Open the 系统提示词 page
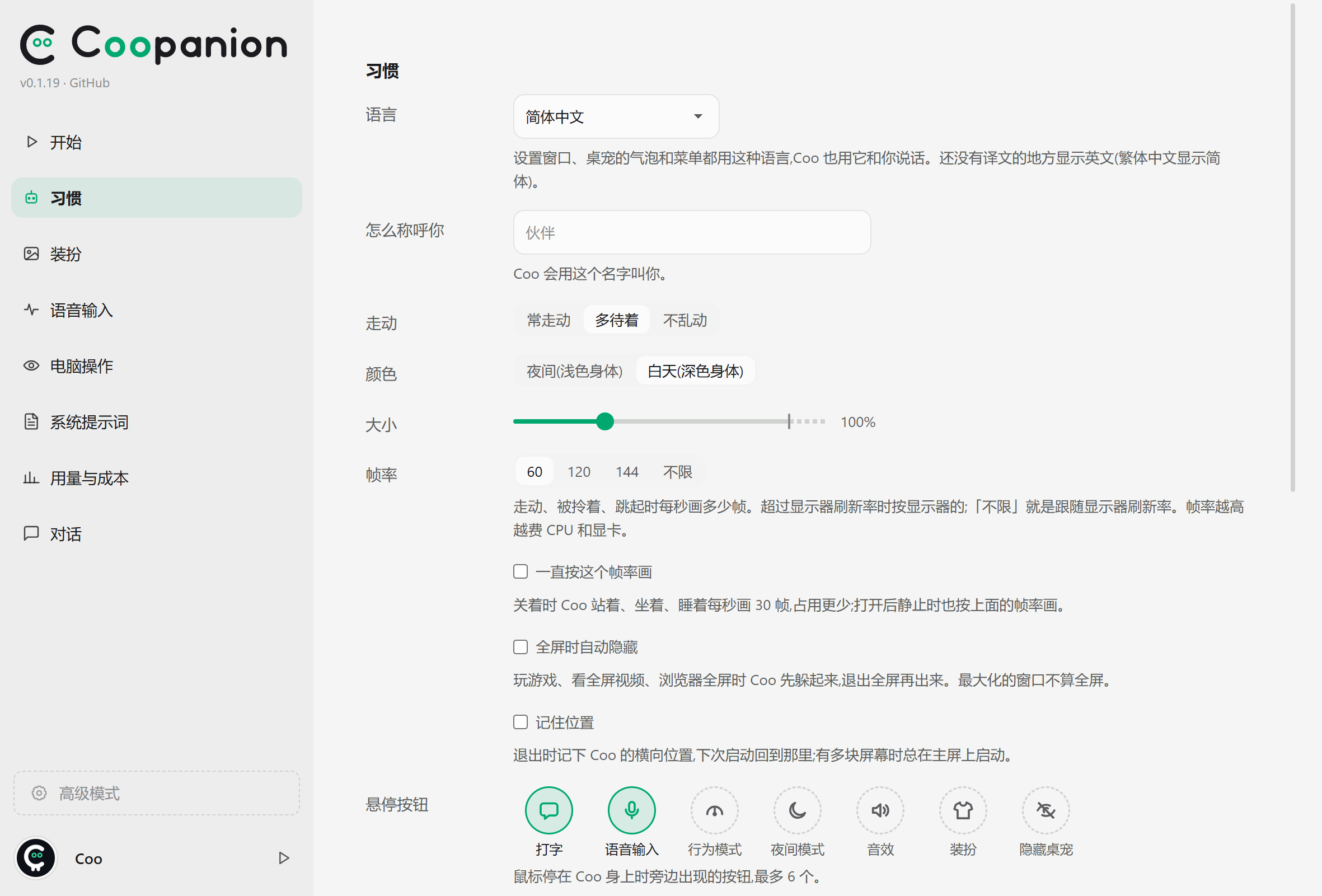Viewport: 1322px width, 896px height. (156, 421)
